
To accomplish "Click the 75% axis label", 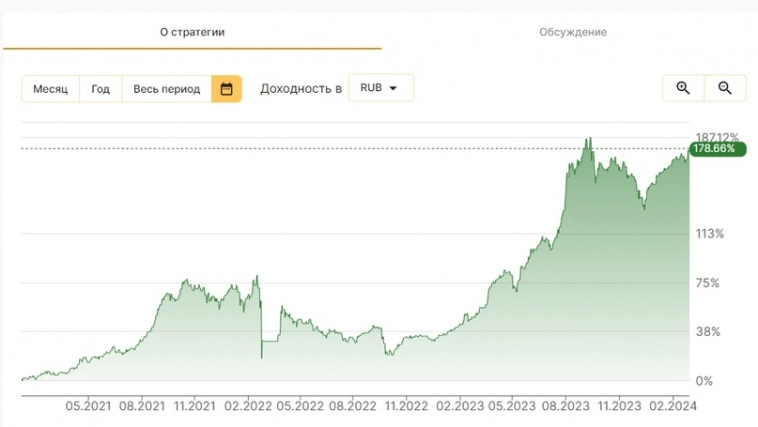I will pyautogui.click(x=708, y=283).
